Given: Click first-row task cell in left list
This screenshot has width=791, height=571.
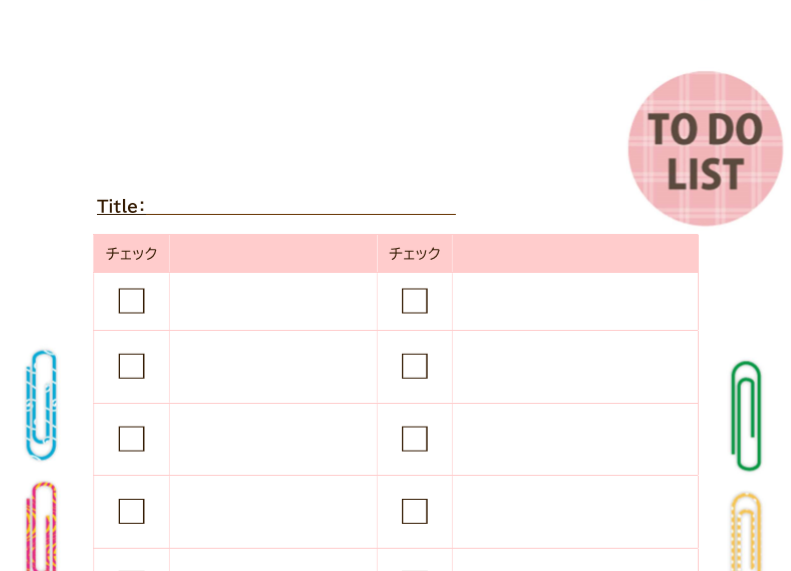Looking at the screenshot, I should click(273, 301).
